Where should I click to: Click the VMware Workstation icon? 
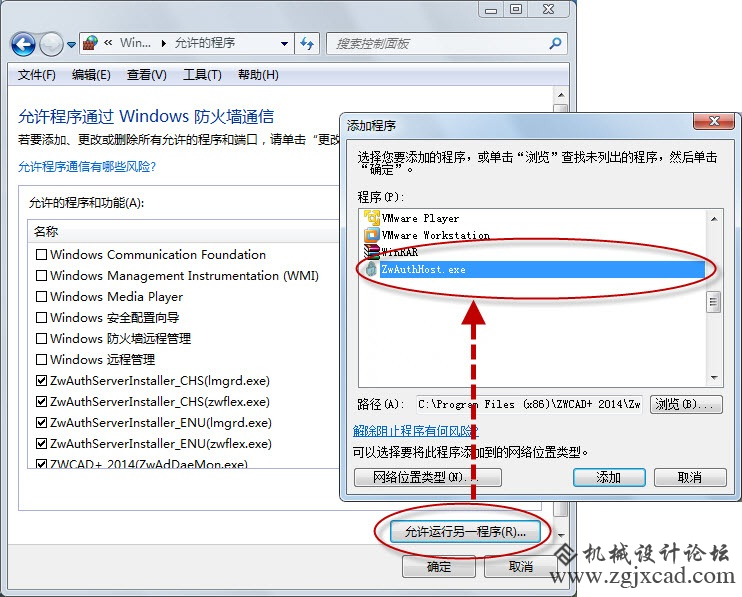click(x=372, y=235)
